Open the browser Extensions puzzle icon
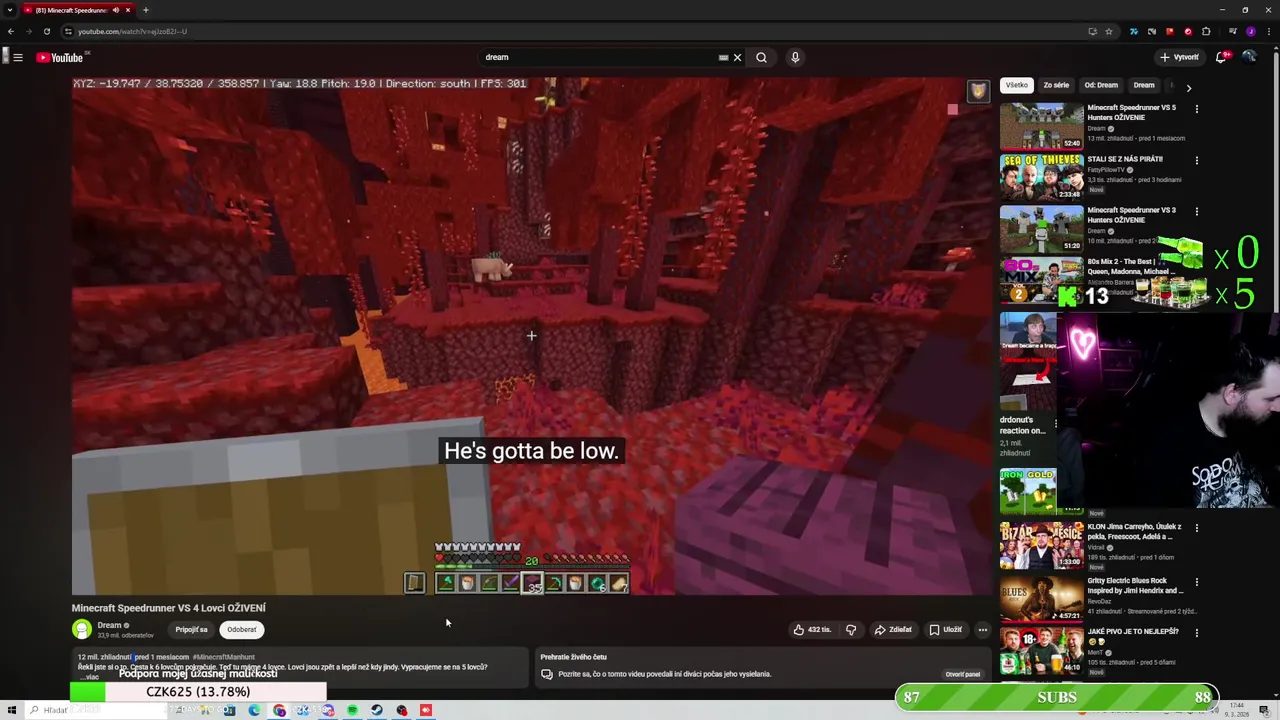This screenshot has width=1280, height=720. tap(1206, 31)
